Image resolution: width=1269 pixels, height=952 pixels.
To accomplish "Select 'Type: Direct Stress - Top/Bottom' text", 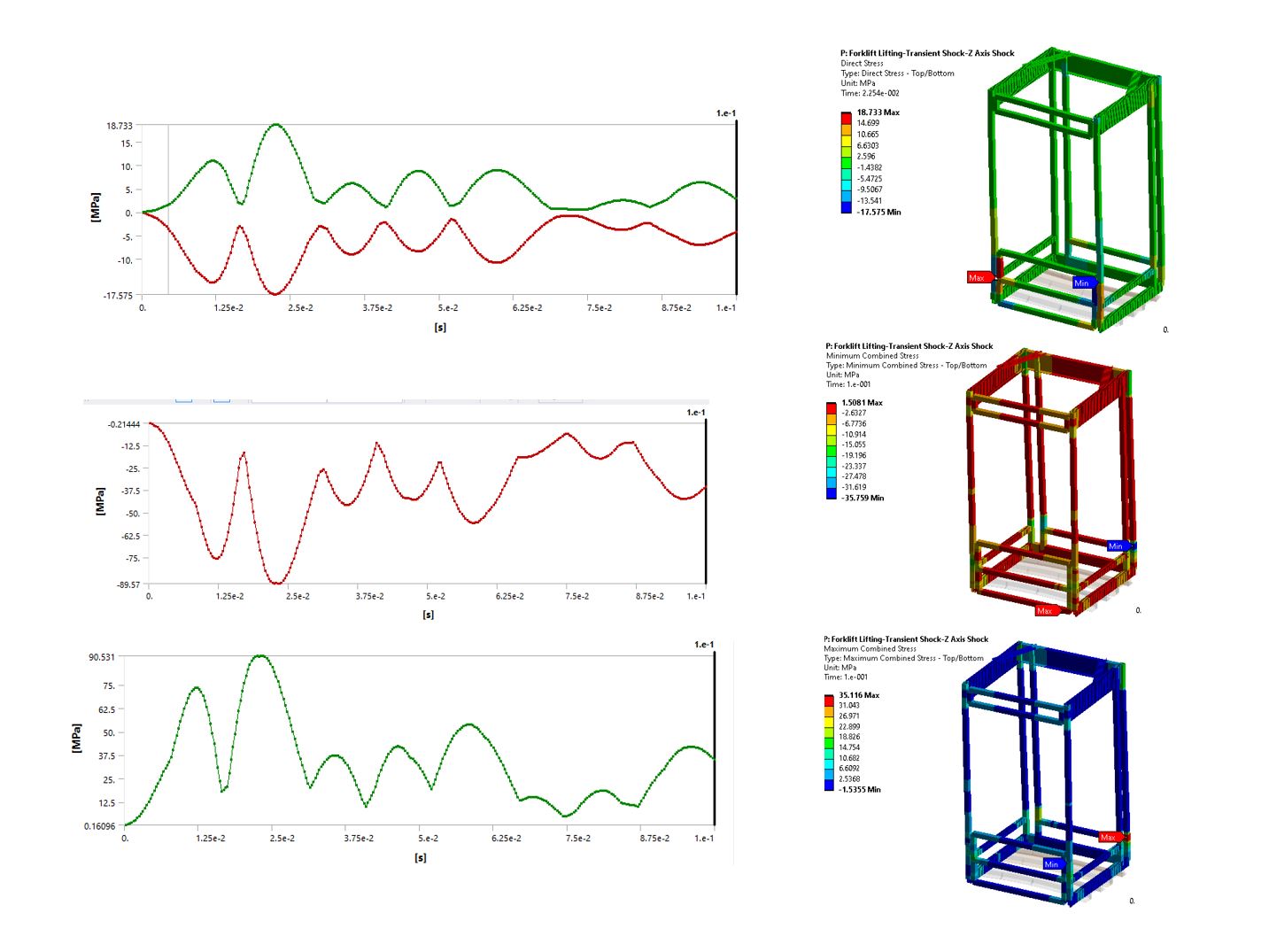I will coord(897,74).
